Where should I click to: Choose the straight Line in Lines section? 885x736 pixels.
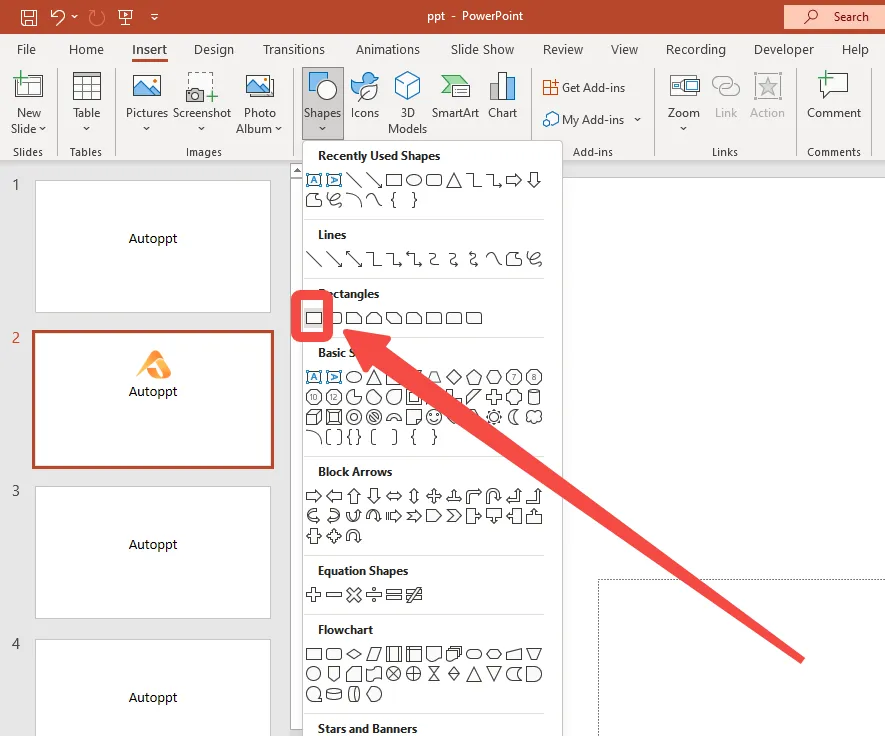[x=314, y=259]
